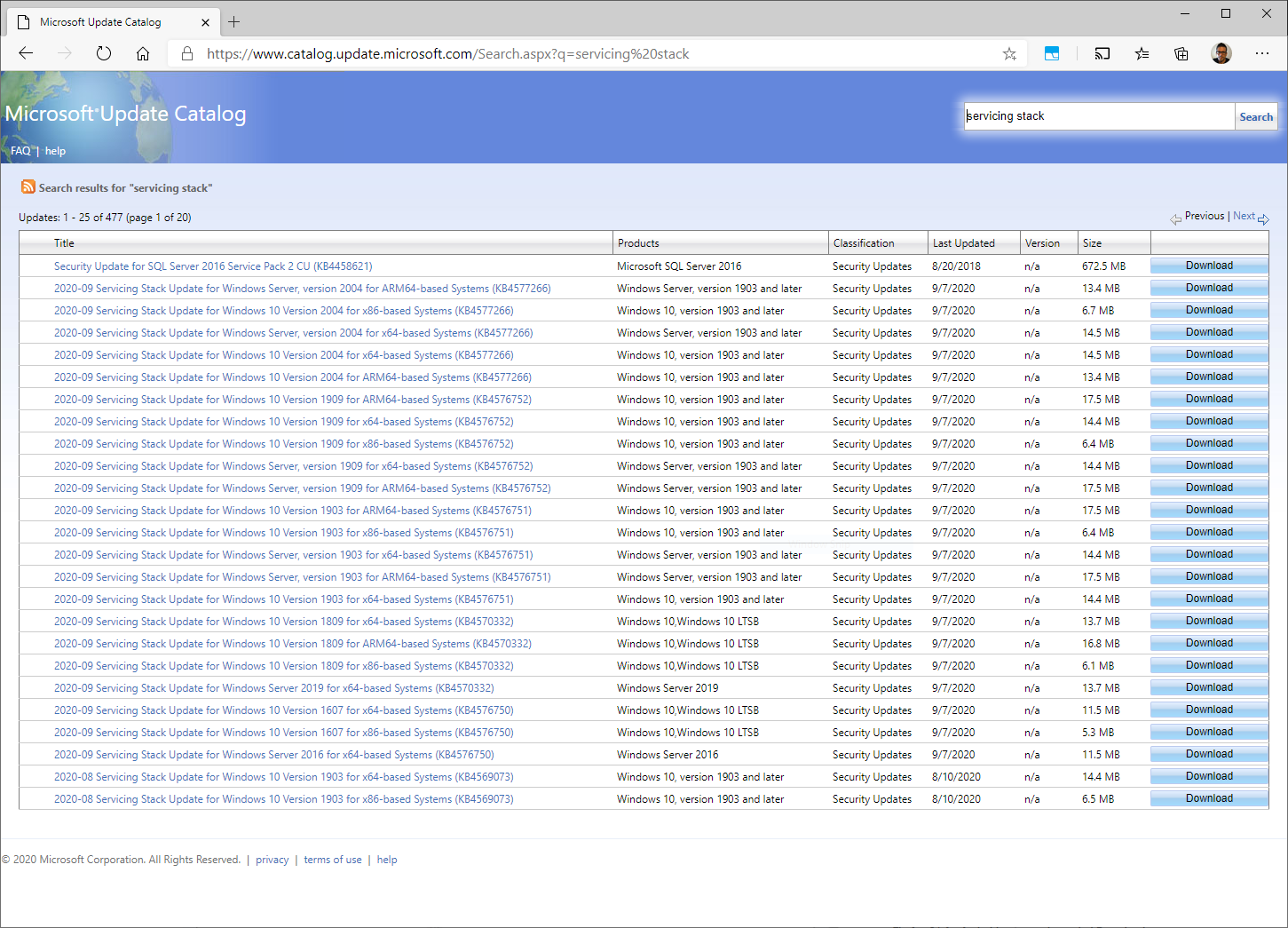Image resolution: width=1288 pixels, height=928 pixels.
Task: Go to Next results page link
Action: click(1244, 216)
